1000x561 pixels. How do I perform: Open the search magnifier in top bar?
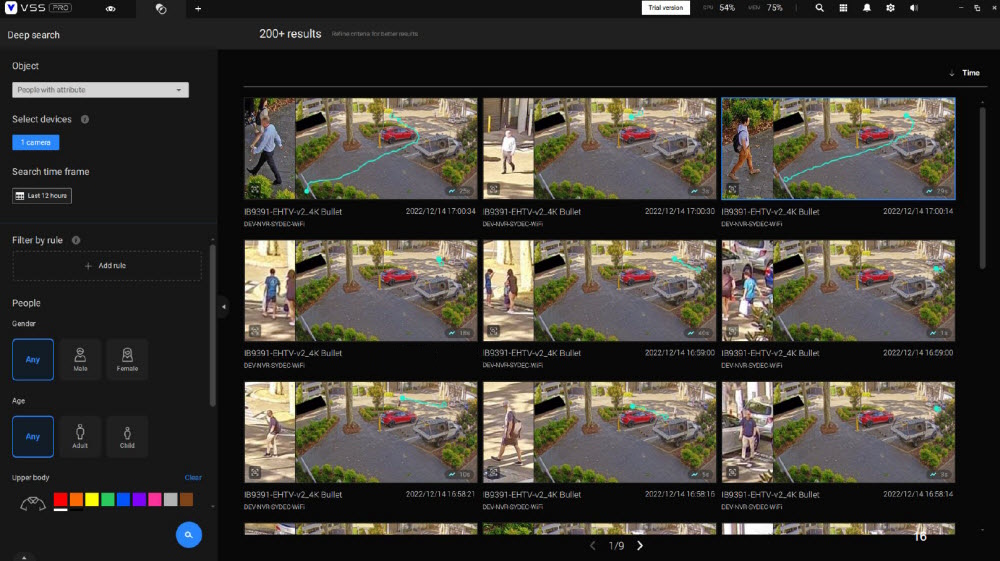tap(820, 8)
